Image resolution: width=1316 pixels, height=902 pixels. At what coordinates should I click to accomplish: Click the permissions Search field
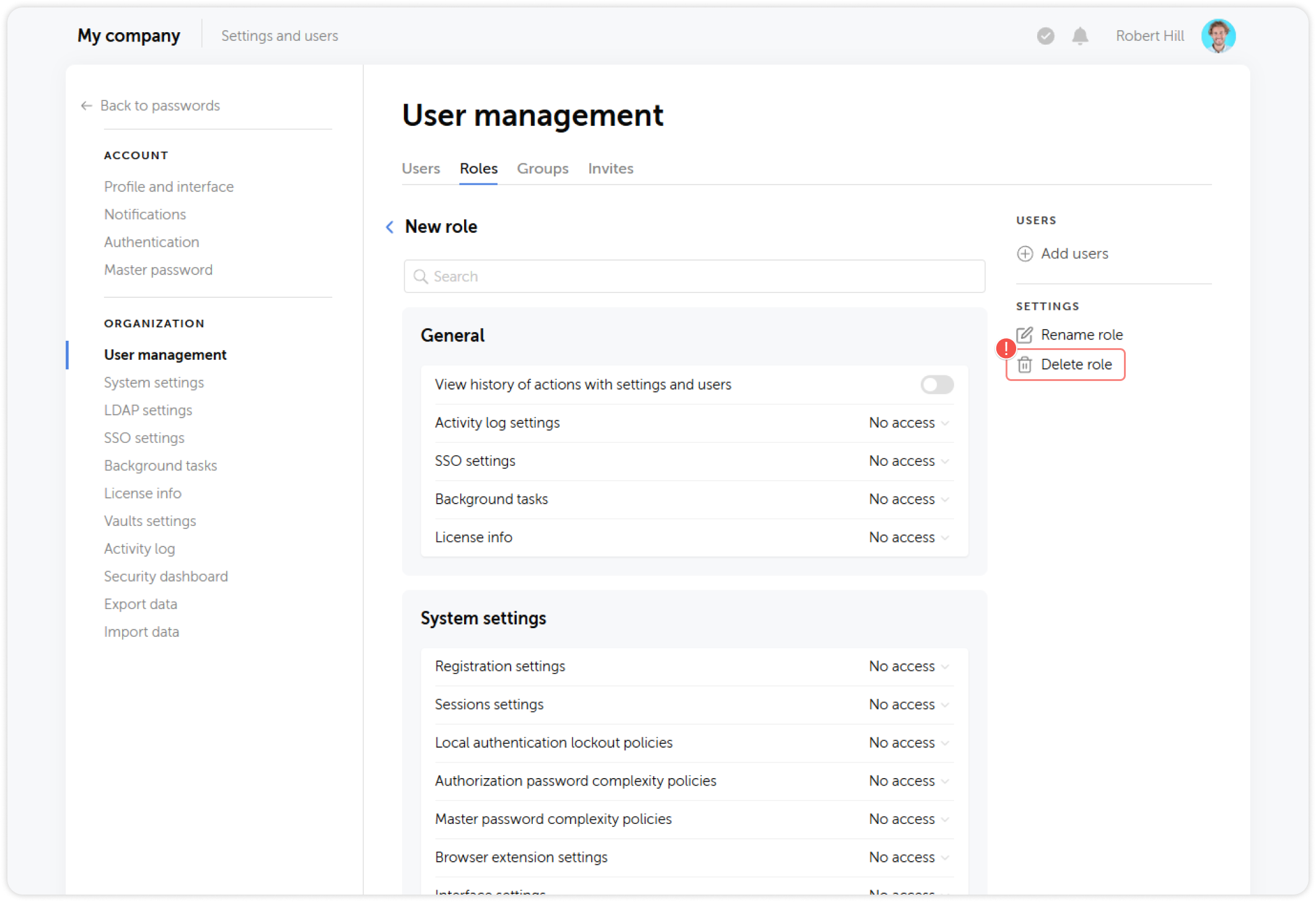coord(694,276)
